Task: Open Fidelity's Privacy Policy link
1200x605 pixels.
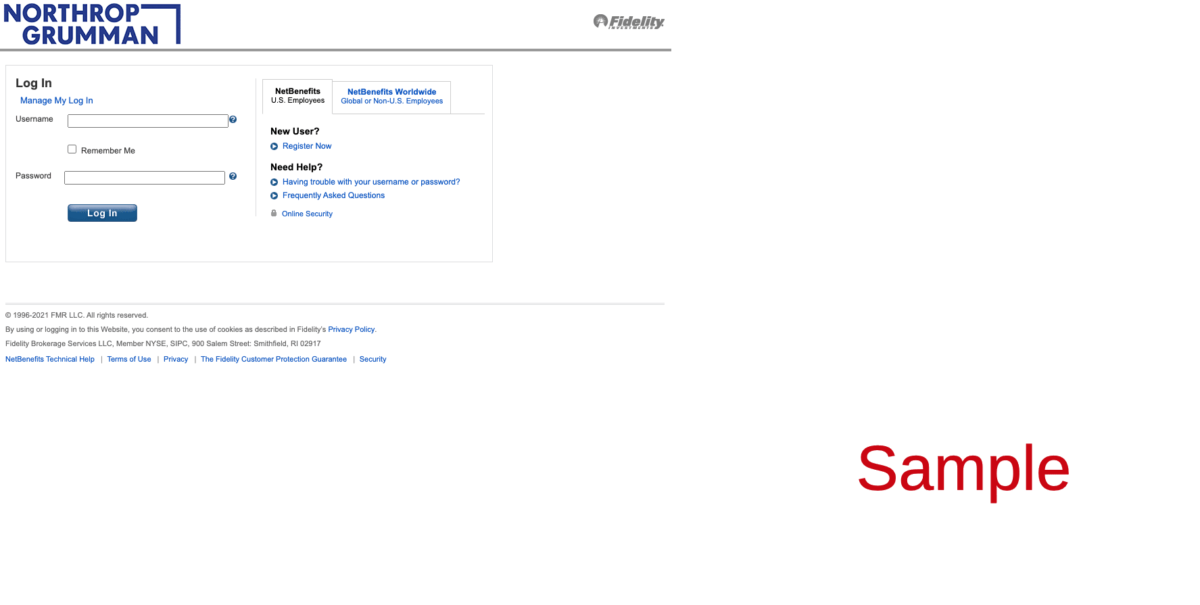Action: click(351, 329)
